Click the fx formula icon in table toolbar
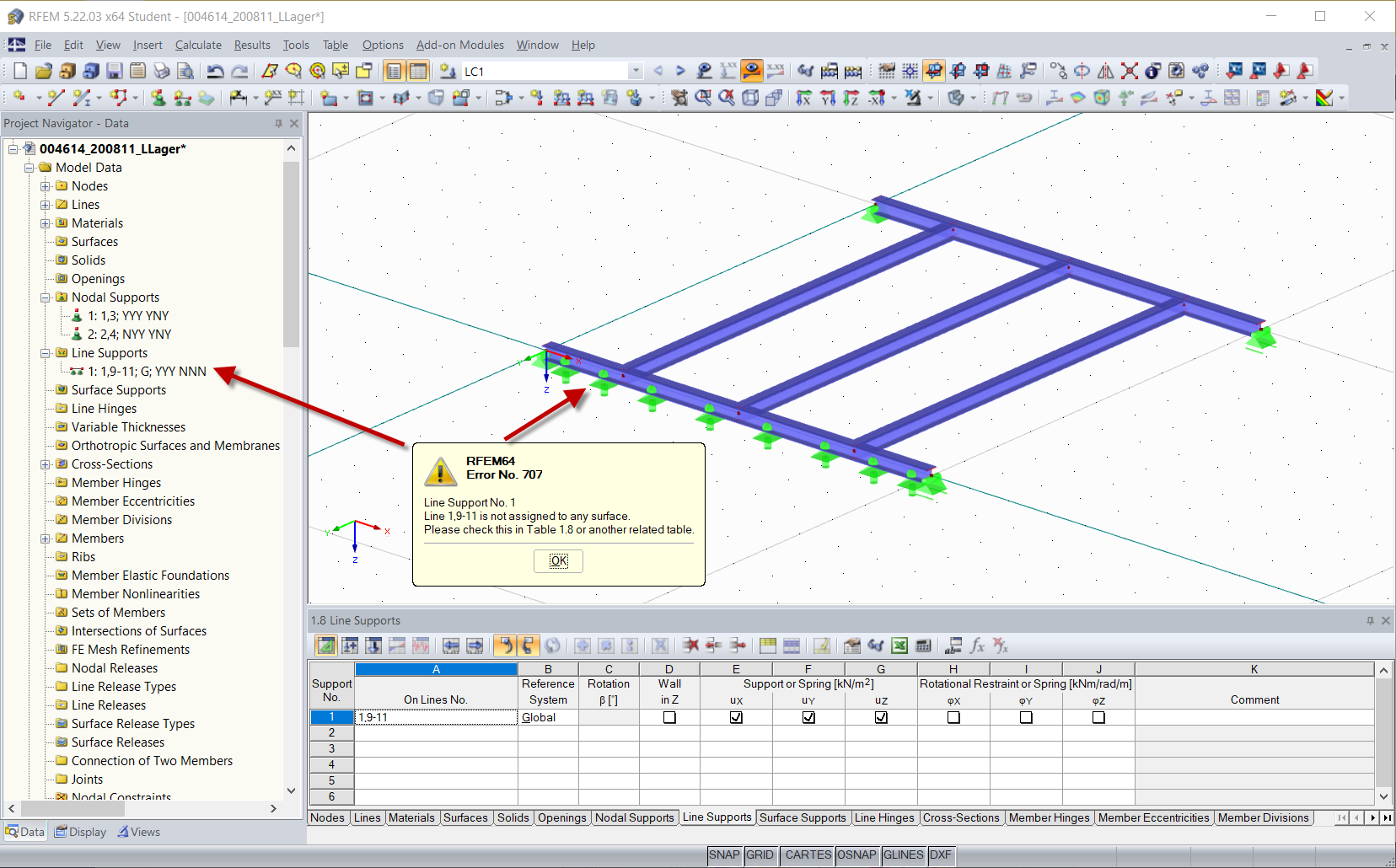The height and width of the screenshot is (868, 1396). click(x=977, y=646)
